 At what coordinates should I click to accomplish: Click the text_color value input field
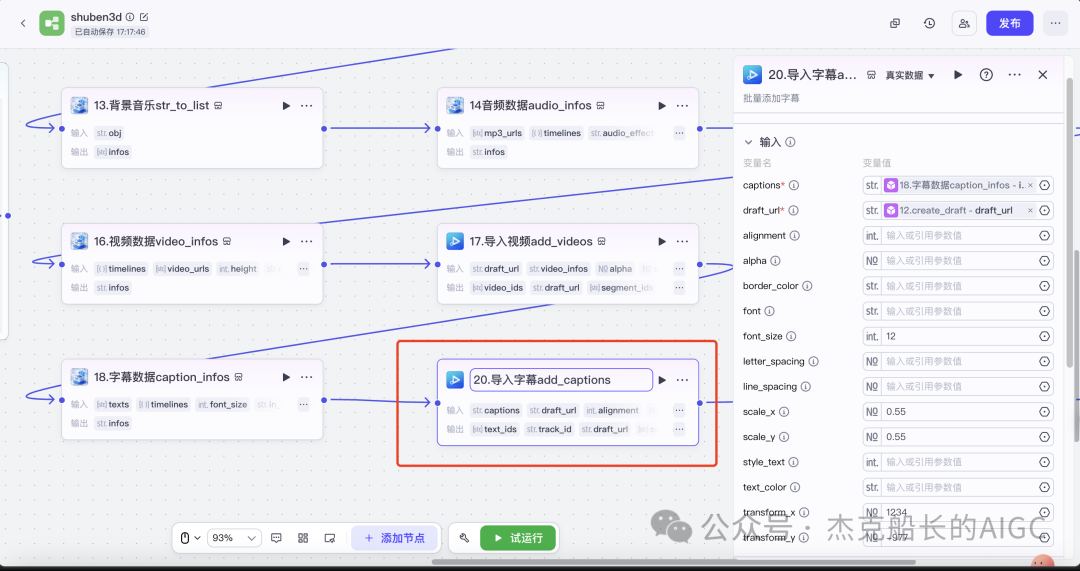(960, 487)
